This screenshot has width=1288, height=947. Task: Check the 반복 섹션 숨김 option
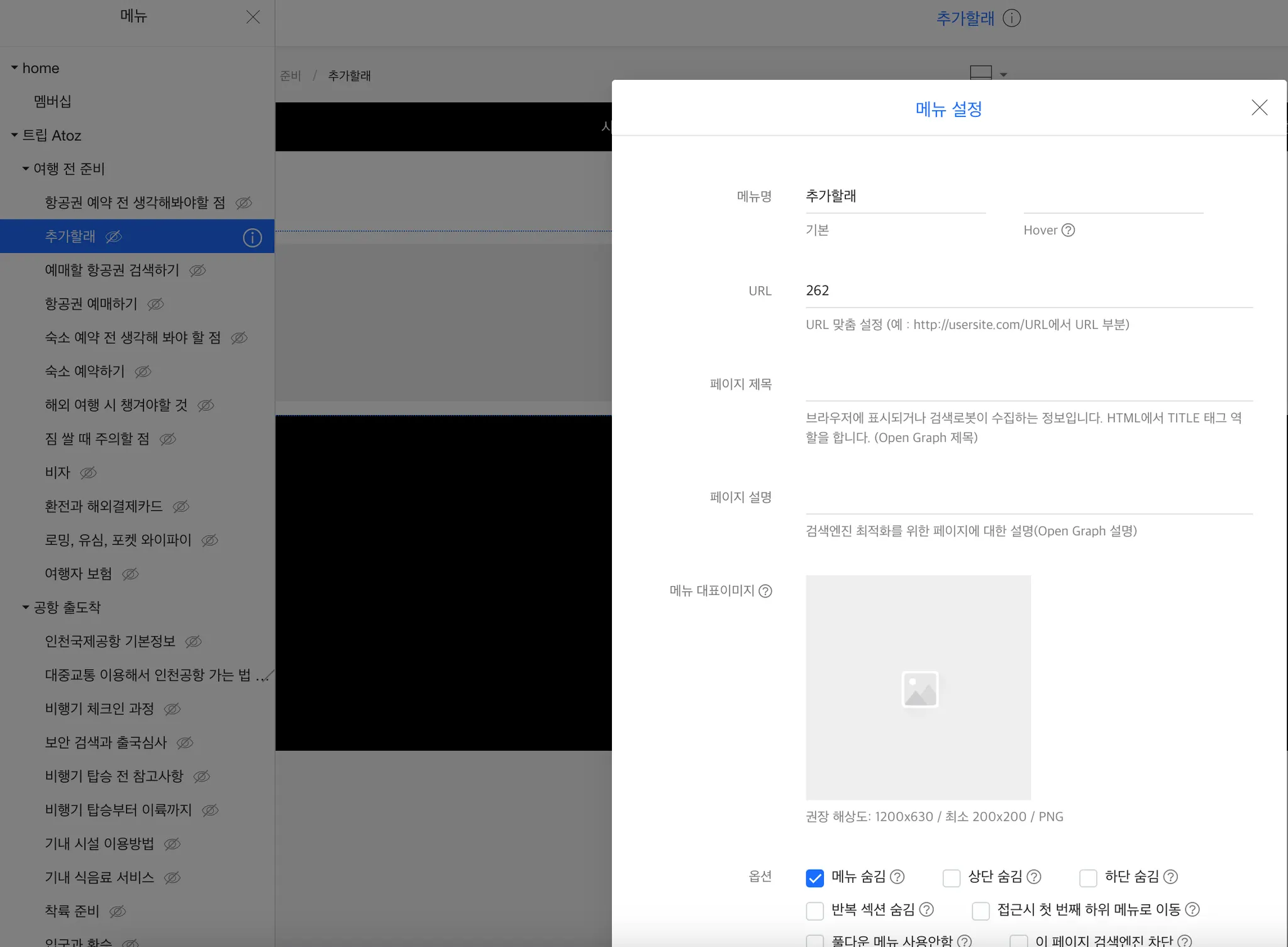tap(814, 911)
